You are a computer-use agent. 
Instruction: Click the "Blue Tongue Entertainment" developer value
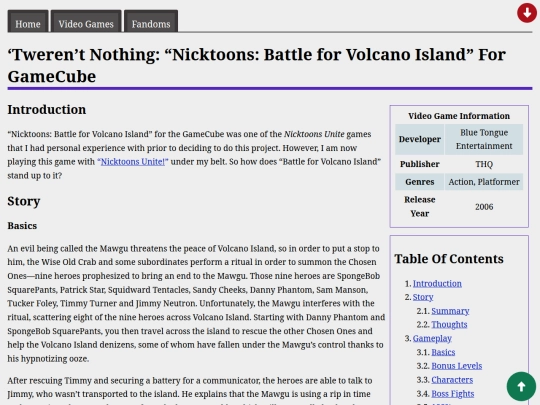pos(484,139)
